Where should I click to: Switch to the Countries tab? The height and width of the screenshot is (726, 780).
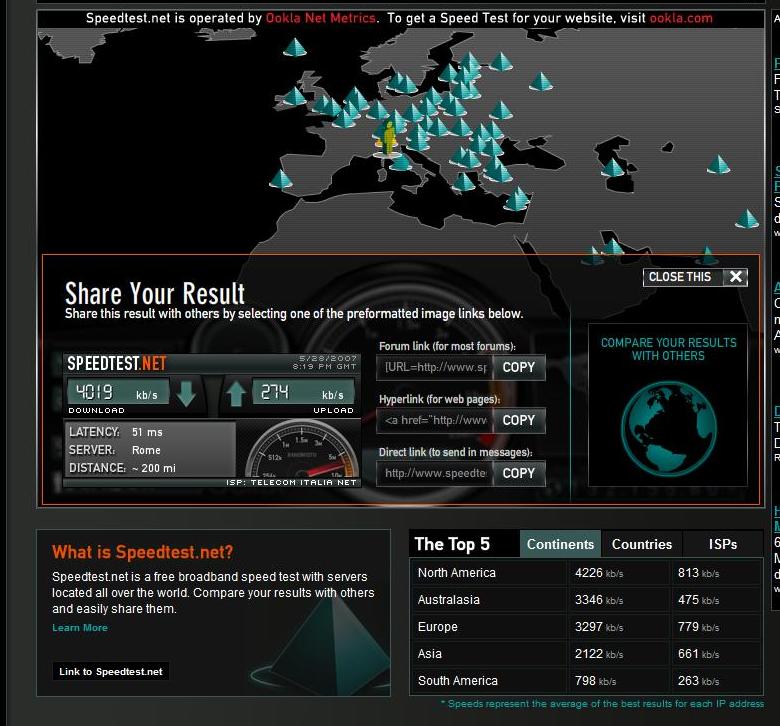642,544
